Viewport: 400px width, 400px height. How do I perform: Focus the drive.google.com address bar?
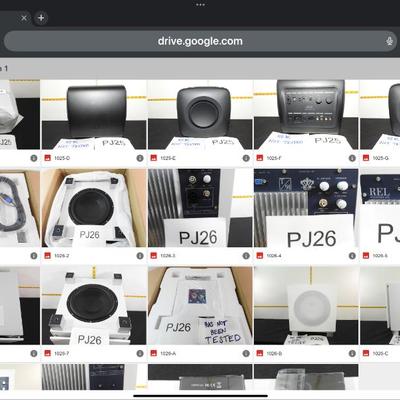[x=200, y=41]
